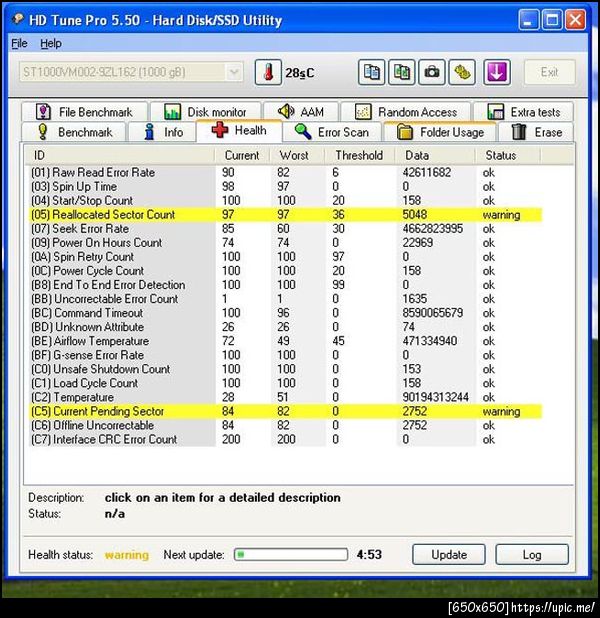Minimize the HD Tune Pro window
The height and width of the screenshot is (618, 600).
[x=528, y=20]
